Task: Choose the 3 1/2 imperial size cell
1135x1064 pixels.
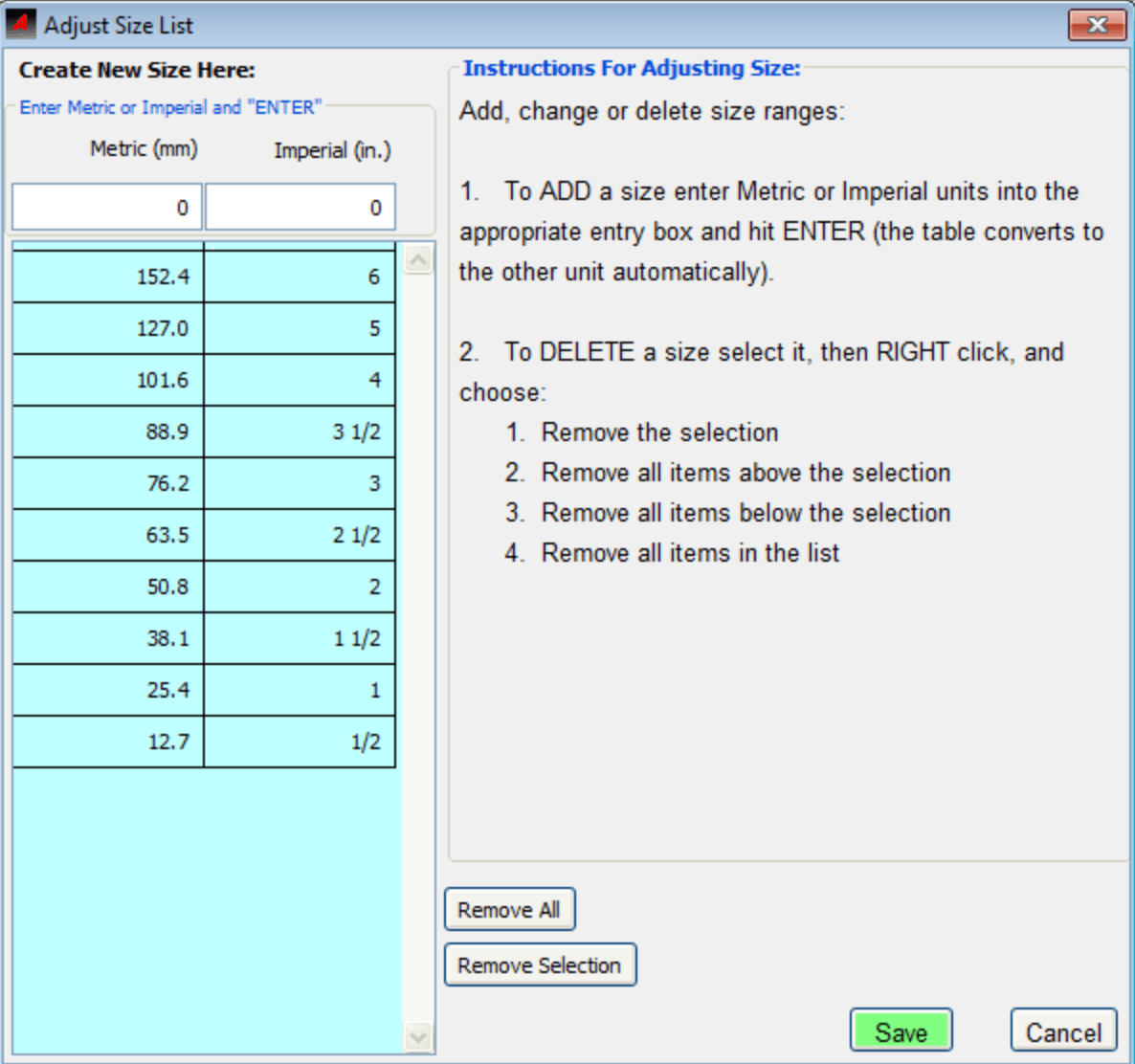Action: 300,432
